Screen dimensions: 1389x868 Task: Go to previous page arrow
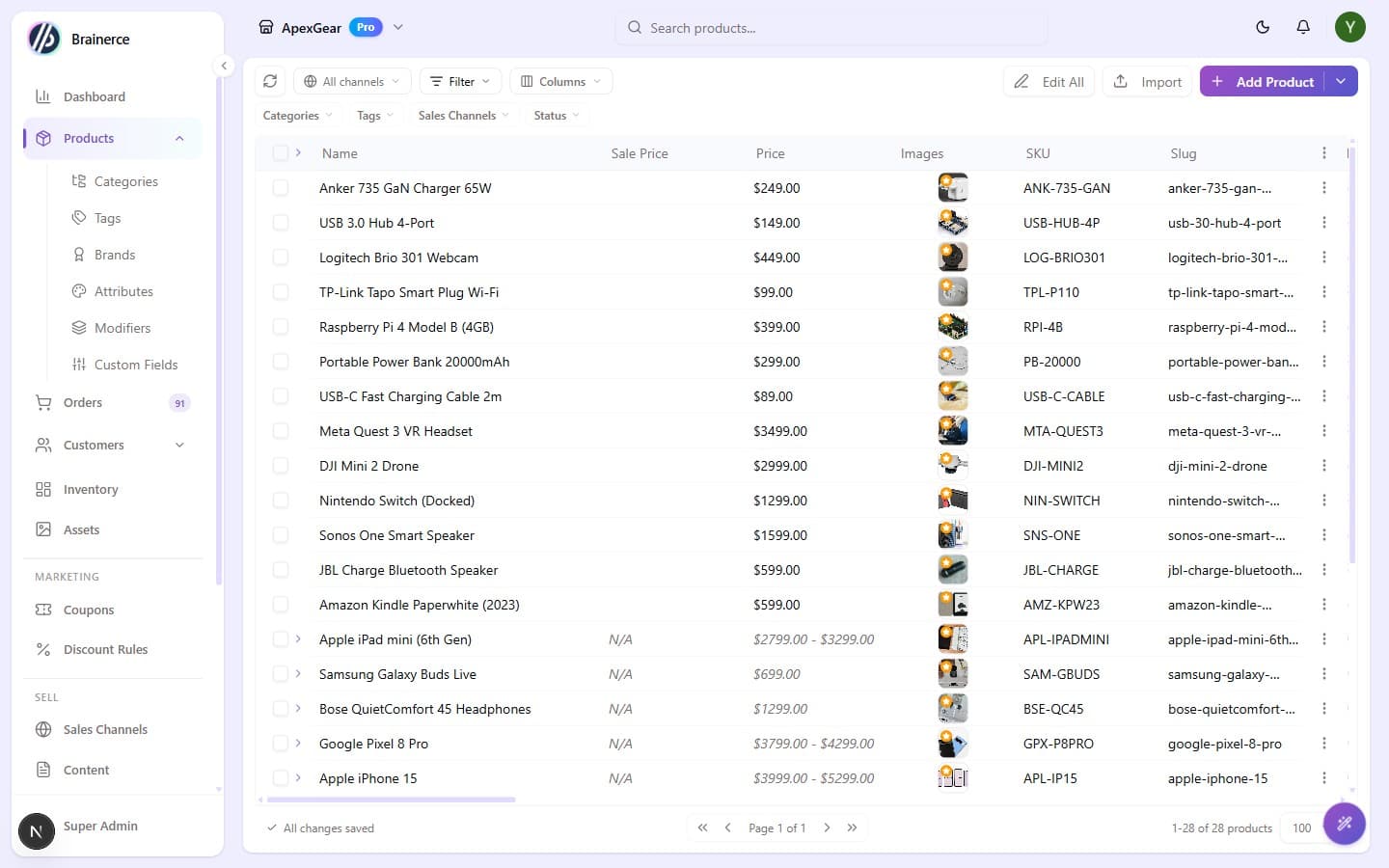tap(727, 827)
